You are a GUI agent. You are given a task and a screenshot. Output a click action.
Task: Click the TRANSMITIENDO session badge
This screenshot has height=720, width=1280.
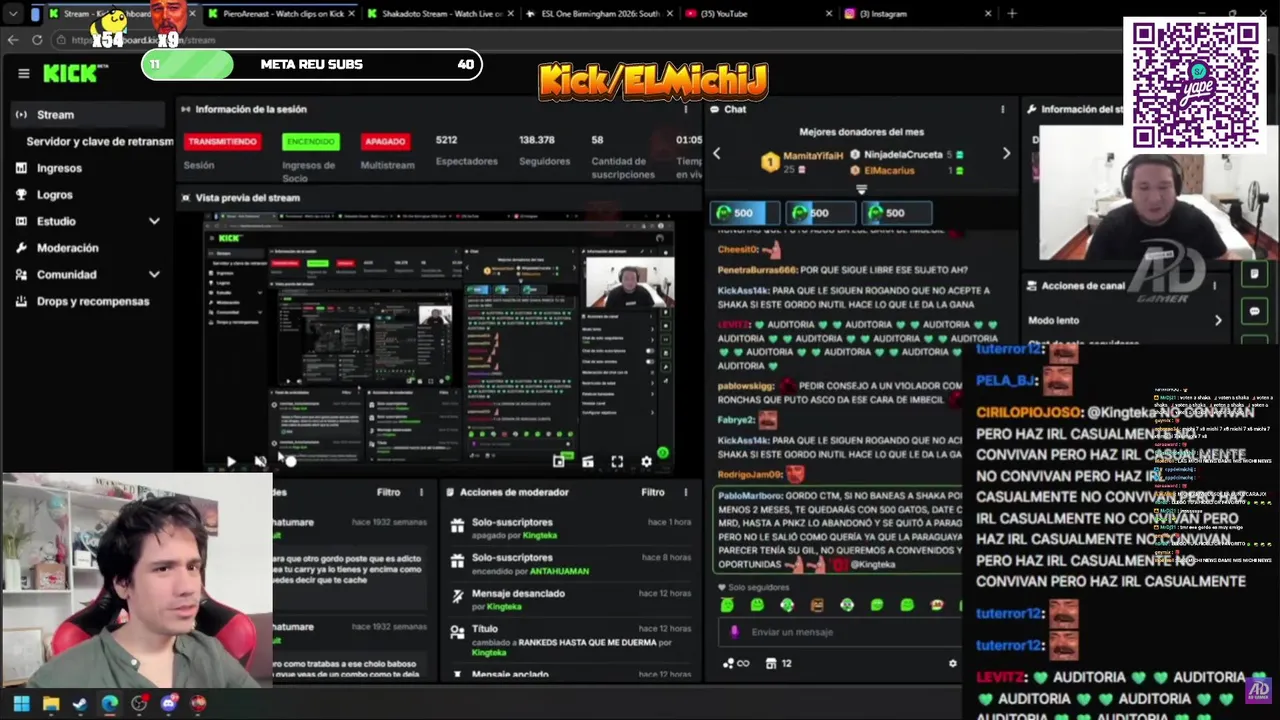[x=222, y=142]
